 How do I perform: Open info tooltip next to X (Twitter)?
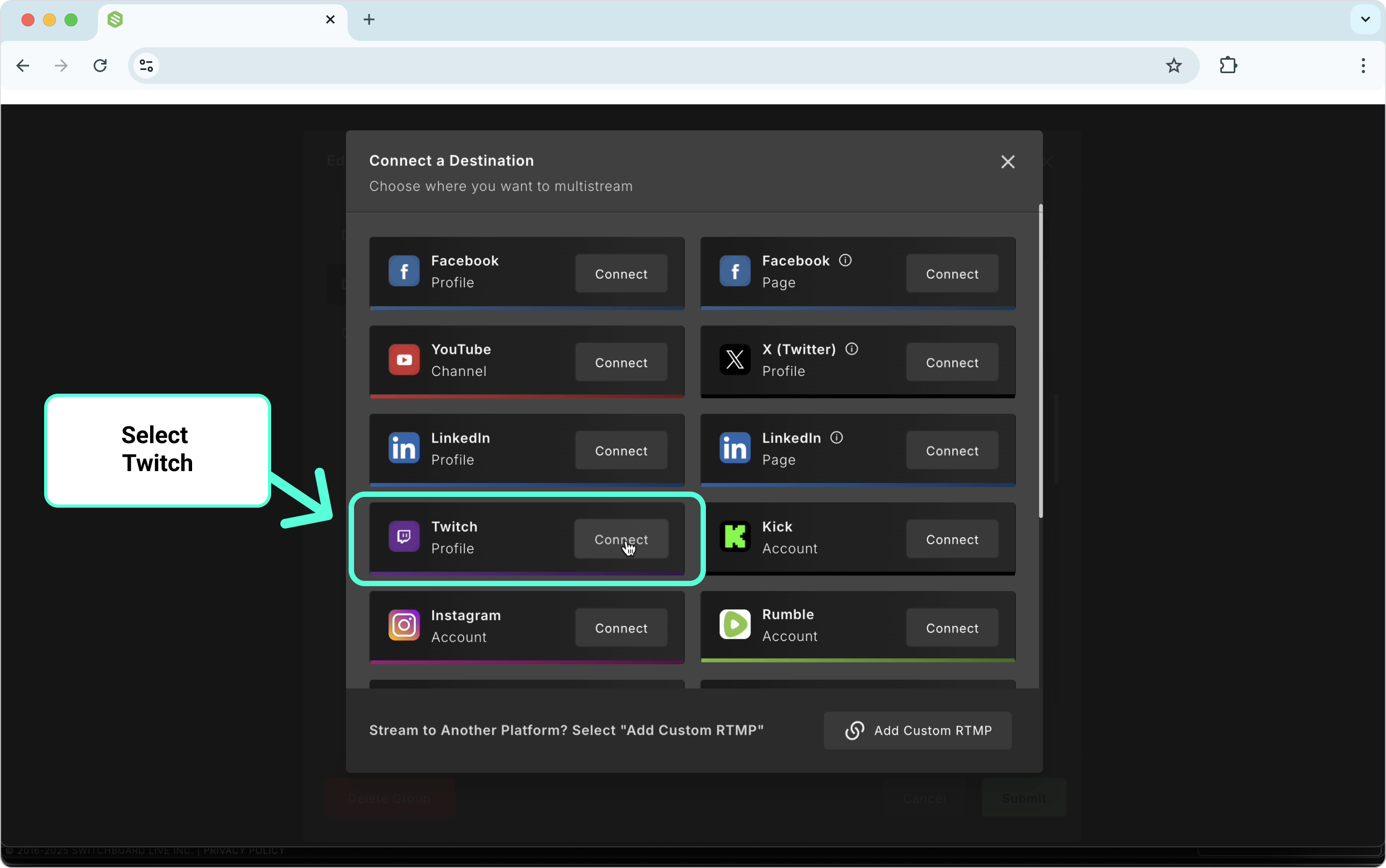(851, 349)
